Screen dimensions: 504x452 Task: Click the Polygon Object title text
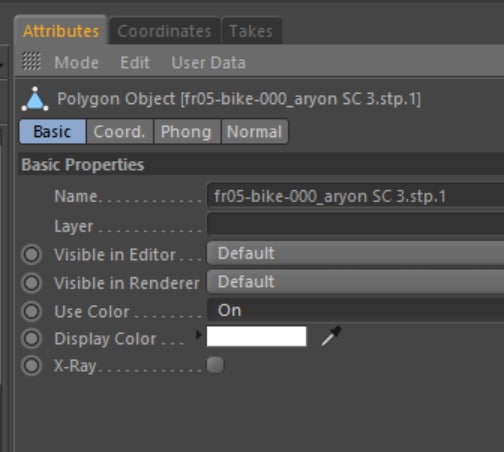pyautogui.click(x=239, y=99)
